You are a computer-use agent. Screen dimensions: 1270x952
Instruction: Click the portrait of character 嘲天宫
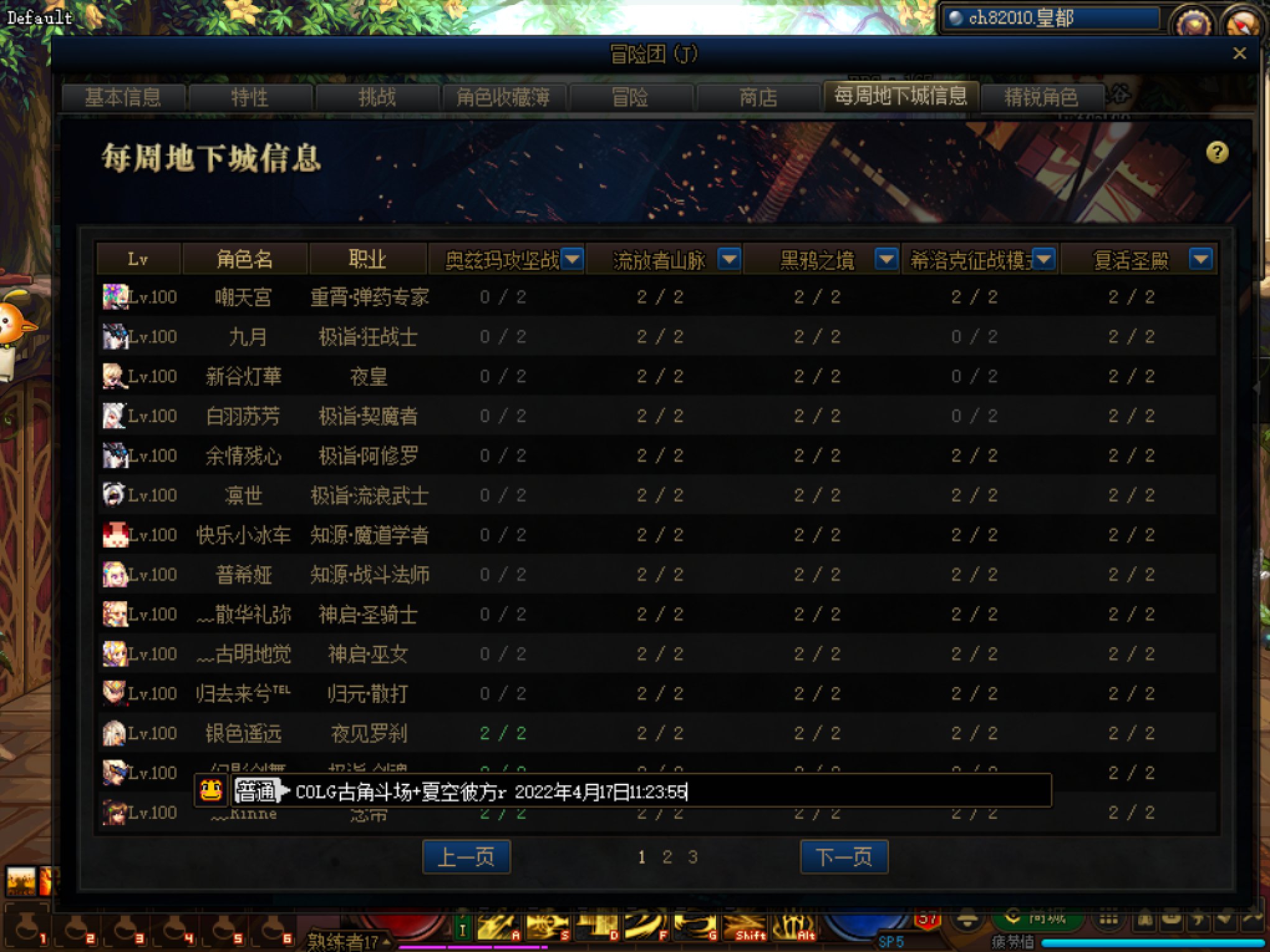coord(115,297)
